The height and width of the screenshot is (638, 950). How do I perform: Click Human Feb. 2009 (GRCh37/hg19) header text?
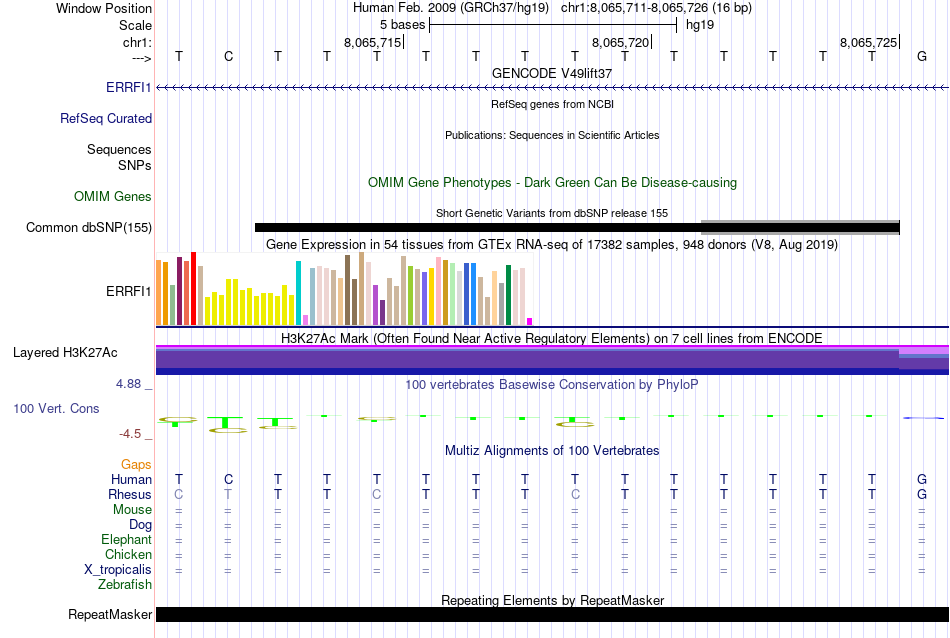[x=451, y=8]
